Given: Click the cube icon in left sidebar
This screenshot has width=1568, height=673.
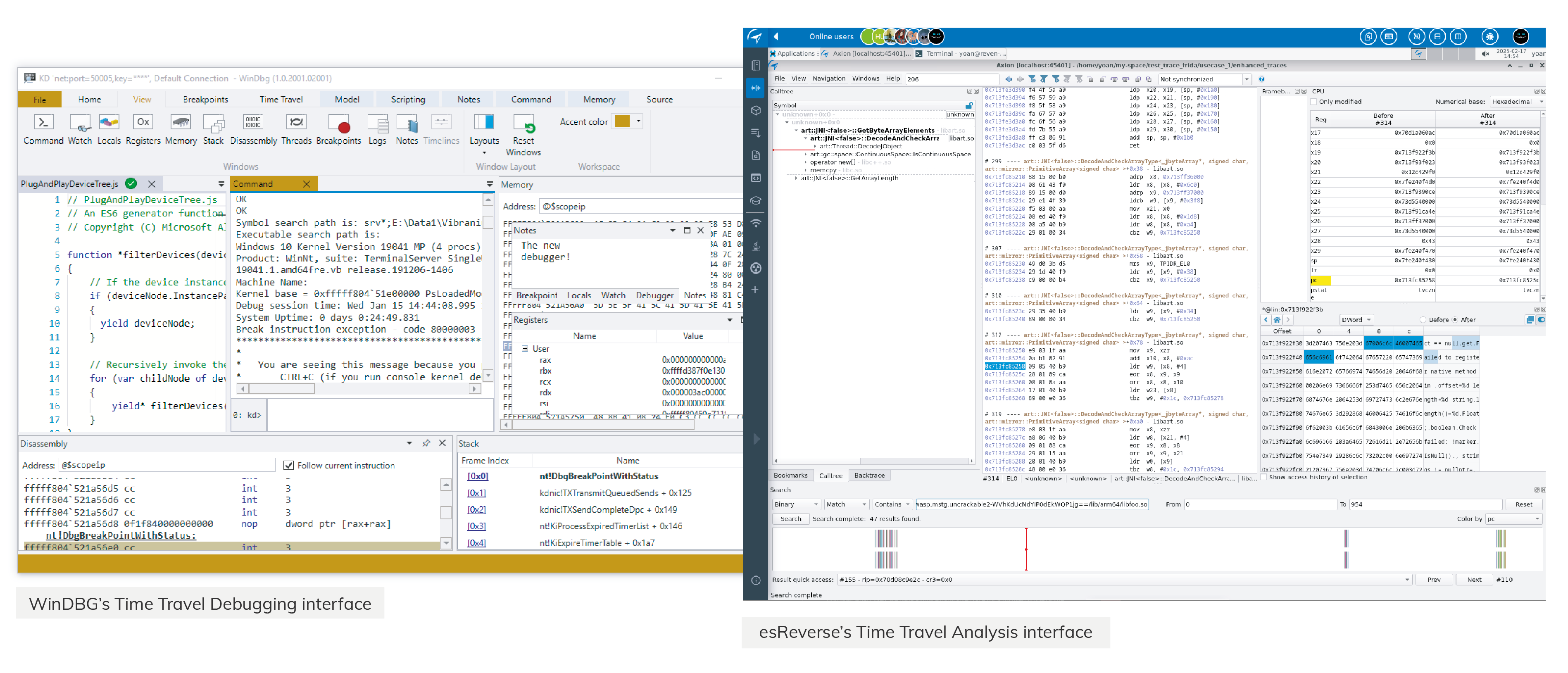Looking at the screenshot, I should pyautogui.click(x=755, y=111).
